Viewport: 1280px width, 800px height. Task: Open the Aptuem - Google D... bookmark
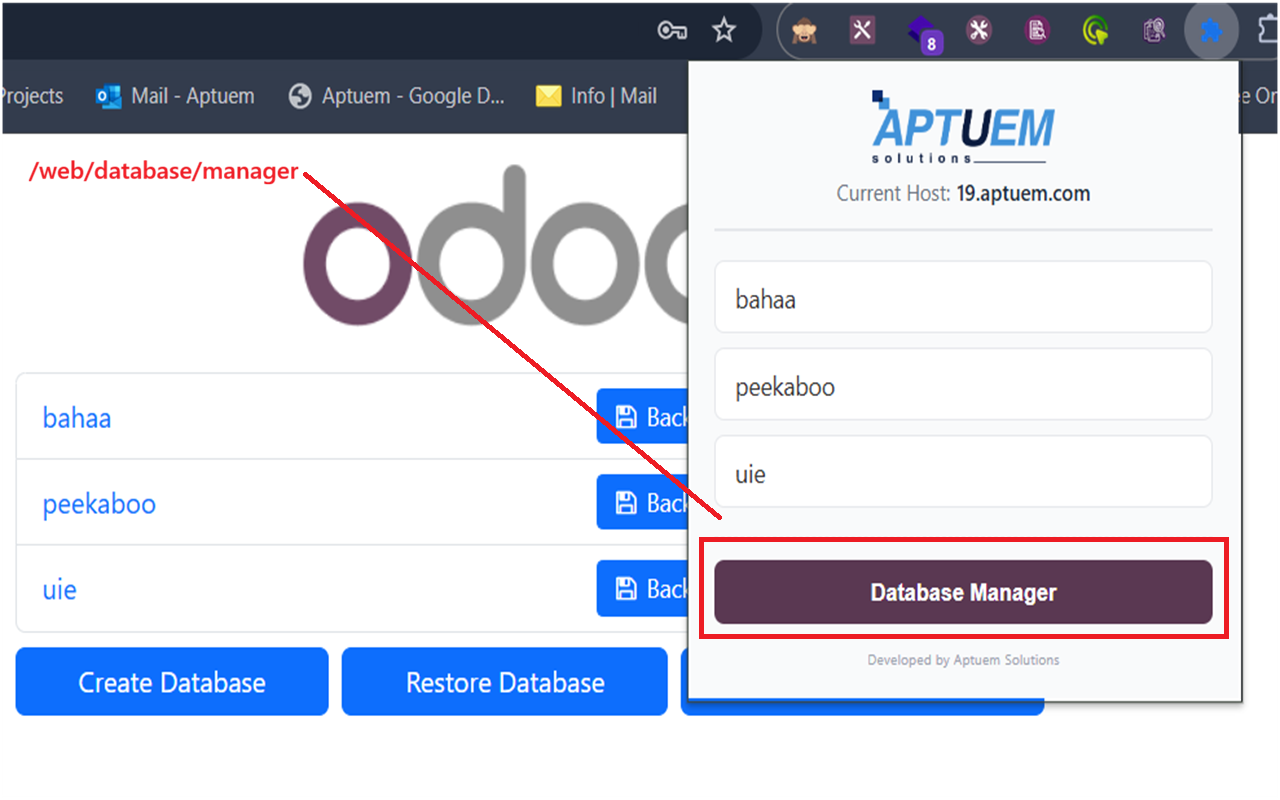tap(396, 96)
